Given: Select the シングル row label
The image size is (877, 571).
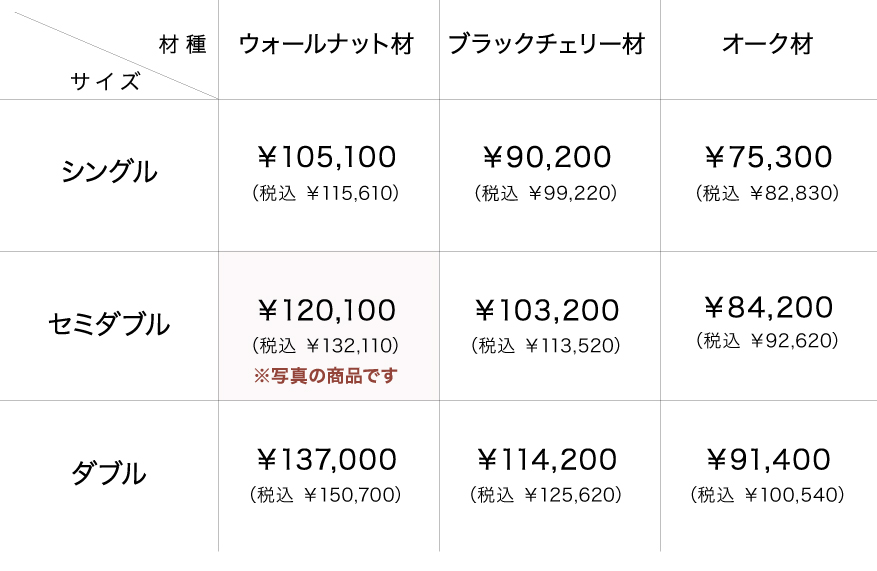Looking at the screenshot, I should 109,172.
